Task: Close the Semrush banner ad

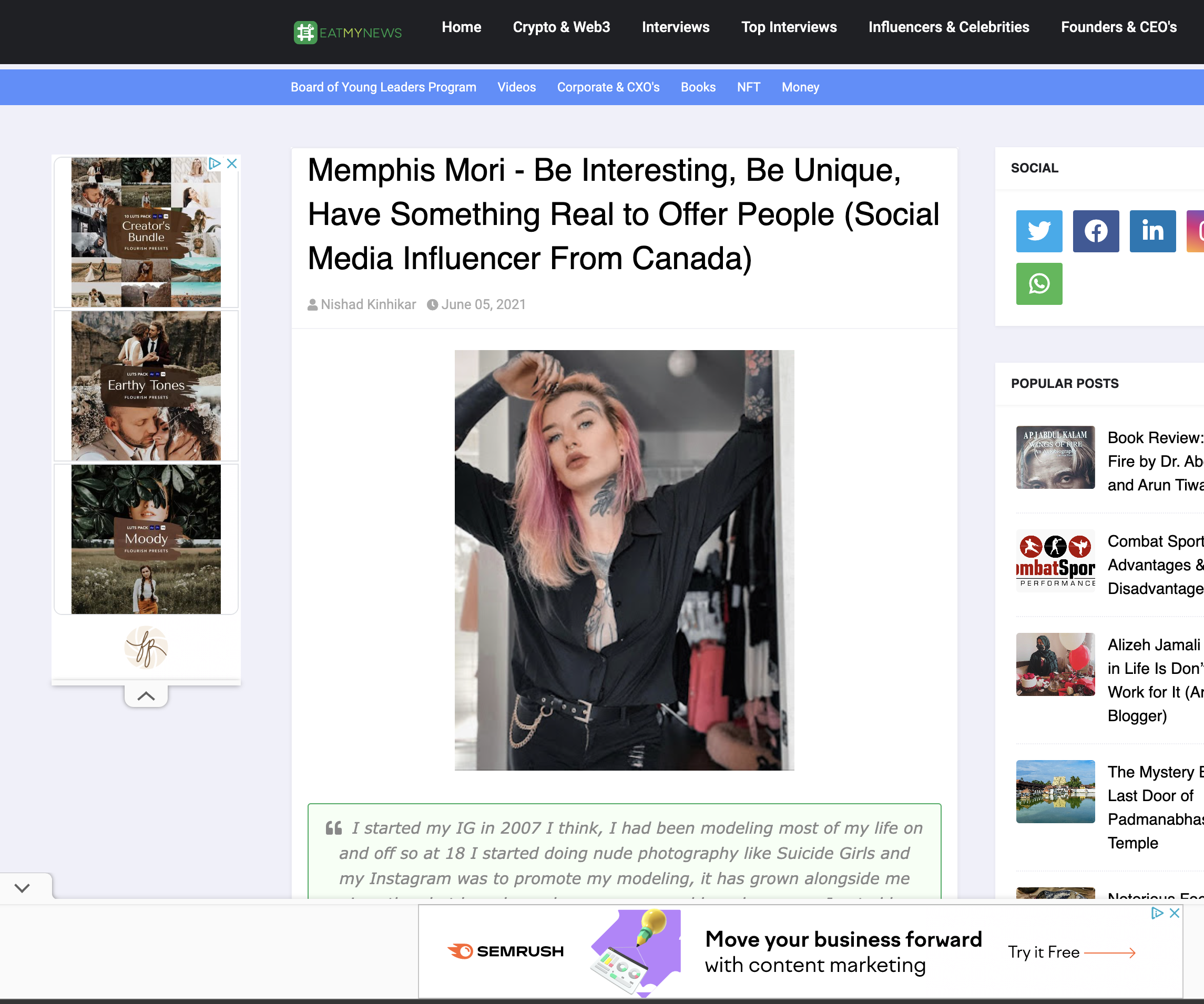Action: (x=1174, y=913)
